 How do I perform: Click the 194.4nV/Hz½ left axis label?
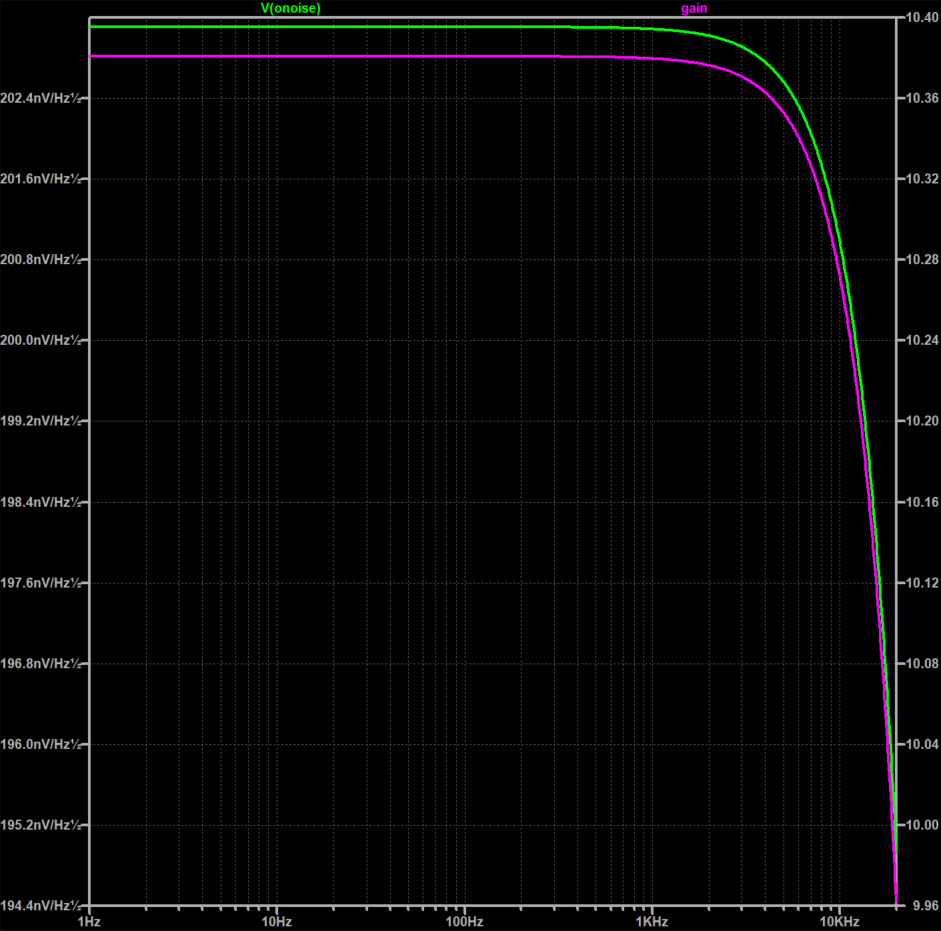click(42, 905)
